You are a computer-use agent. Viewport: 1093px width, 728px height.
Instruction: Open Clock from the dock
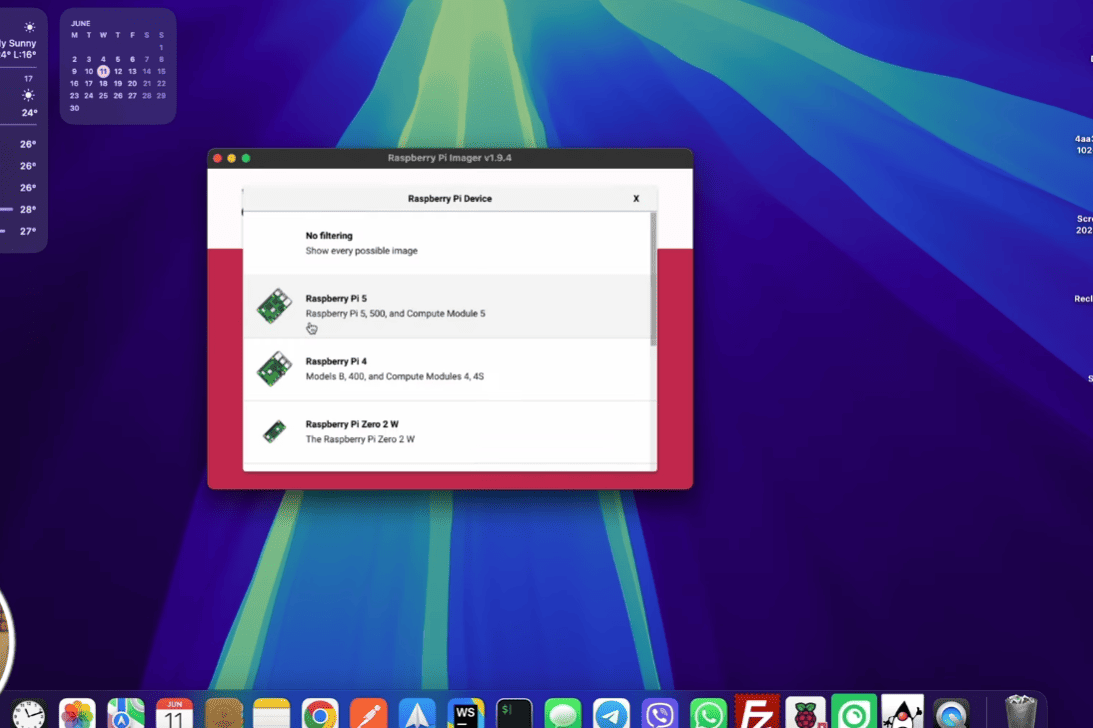29,714
